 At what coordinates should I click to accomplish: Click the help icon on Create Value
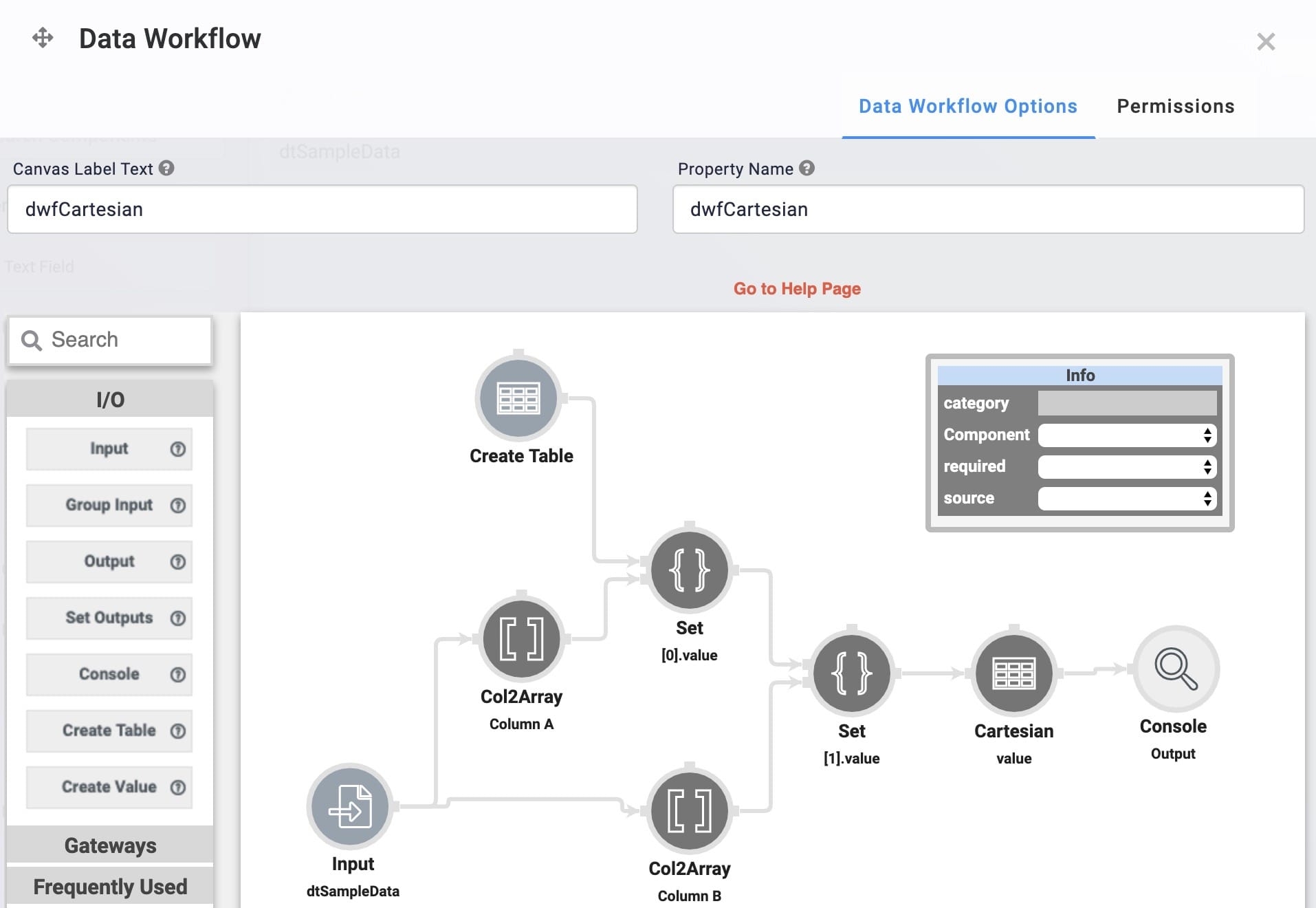178,788
